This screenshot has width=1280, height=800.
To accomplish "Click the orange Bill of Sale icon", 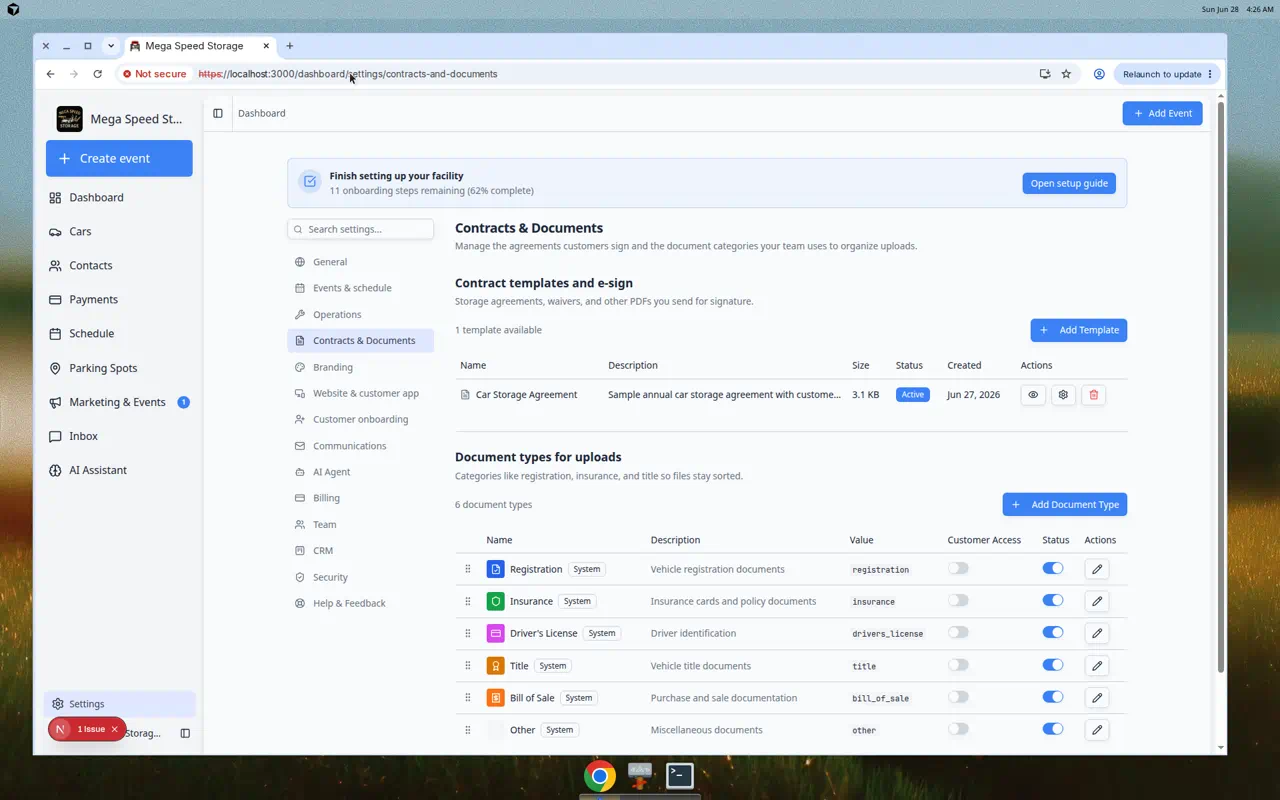I will tap(495, 697).
